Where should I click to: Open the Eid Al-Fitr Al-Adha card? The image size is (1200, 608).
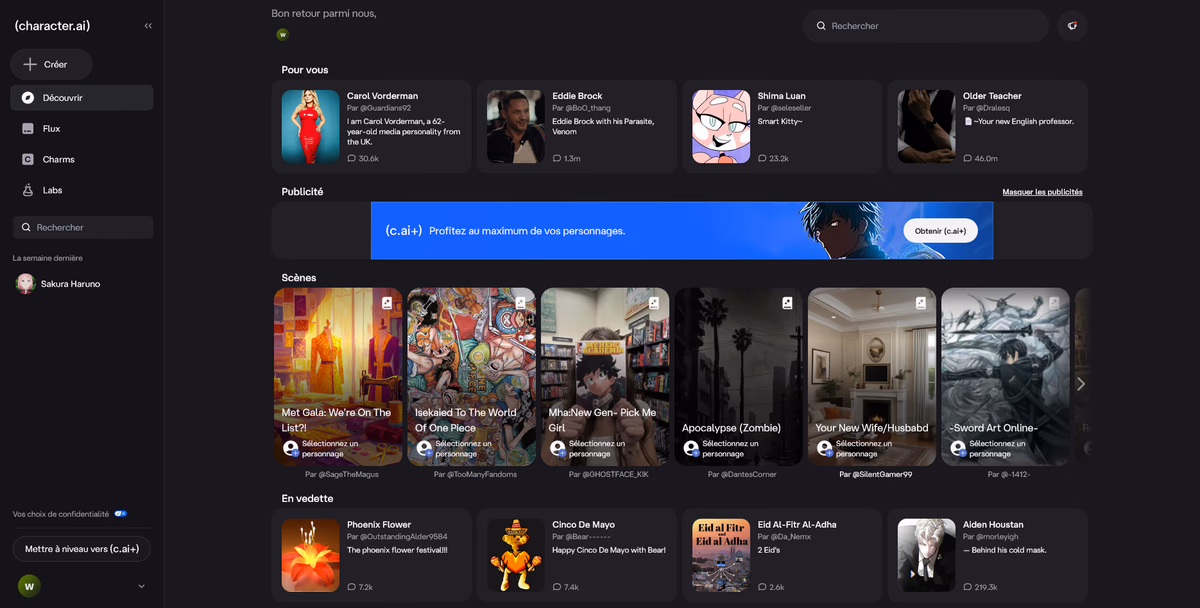click(782, 556)
